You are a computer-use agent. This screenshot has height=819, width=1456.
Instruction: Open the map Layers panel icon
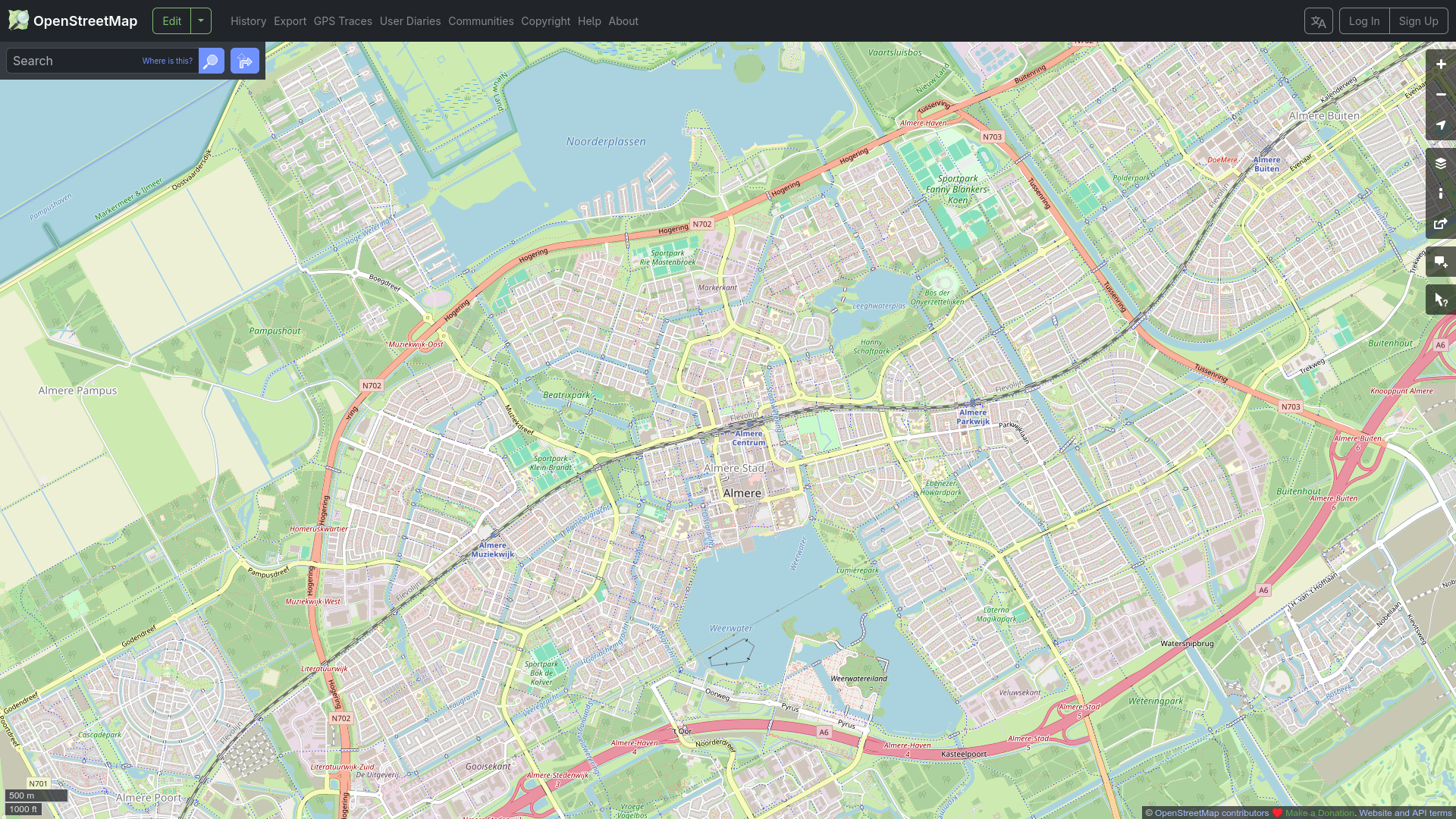[x=1441, y=163]
